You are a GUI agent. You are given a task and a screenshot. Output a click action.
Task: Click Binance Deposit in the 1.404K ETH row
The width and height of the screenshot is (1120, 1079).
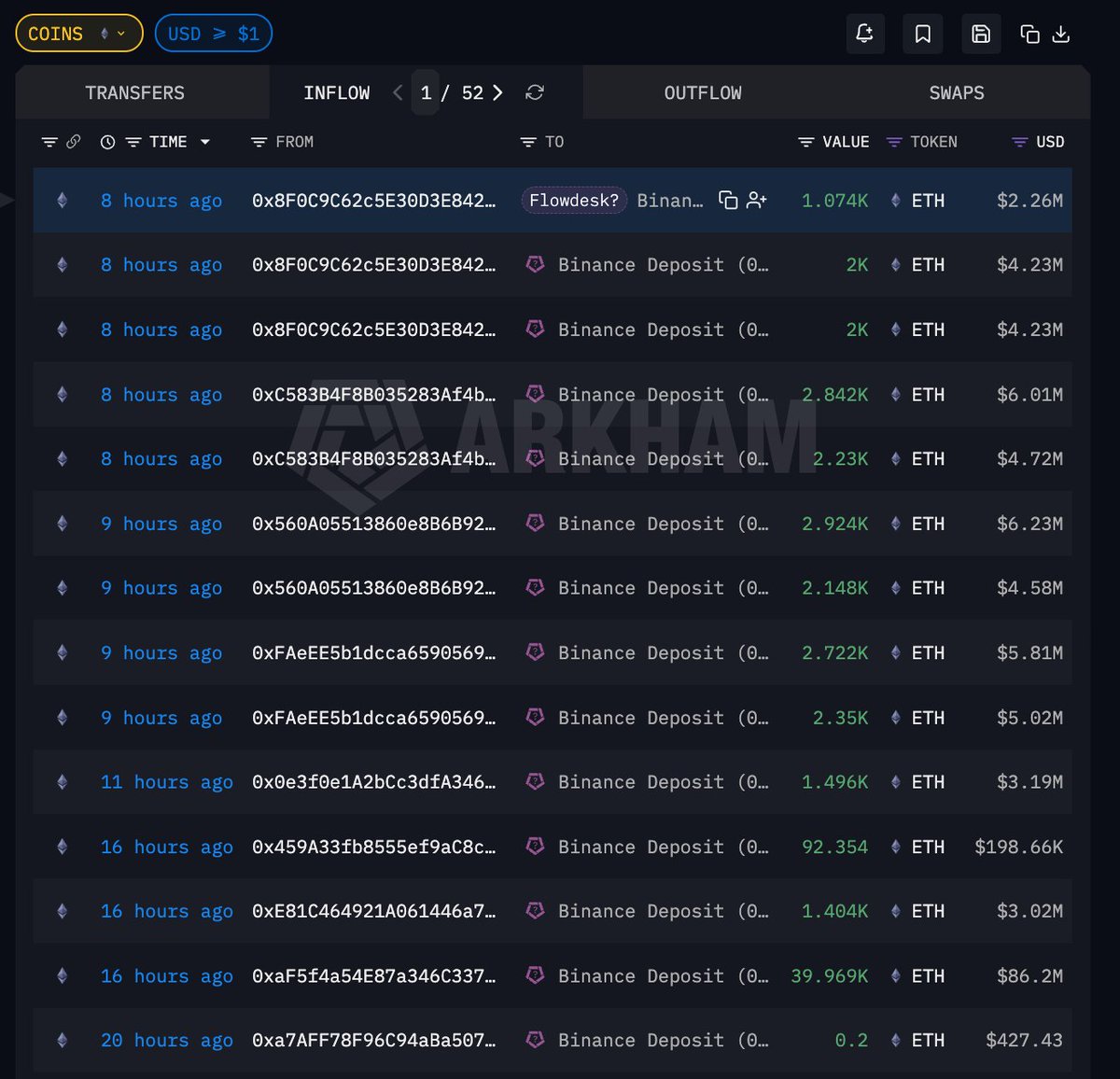coord(664,911)
